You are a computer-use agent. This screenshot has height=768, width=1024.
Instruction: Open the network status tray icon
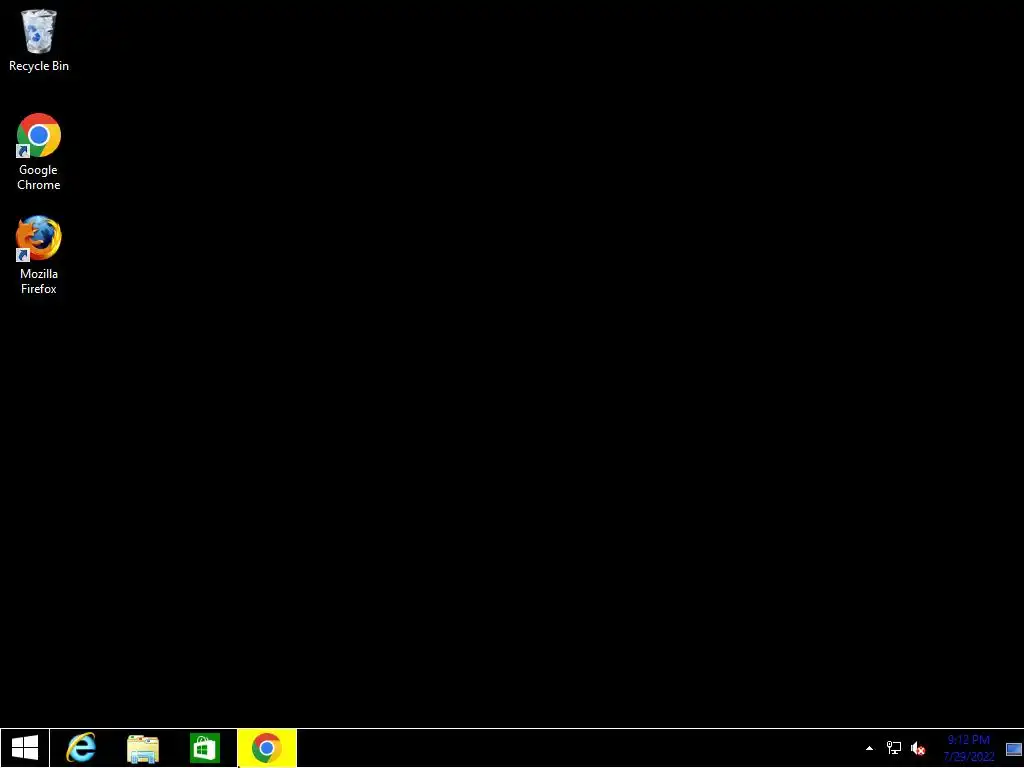pyautogui.click(x=893, y=748)
